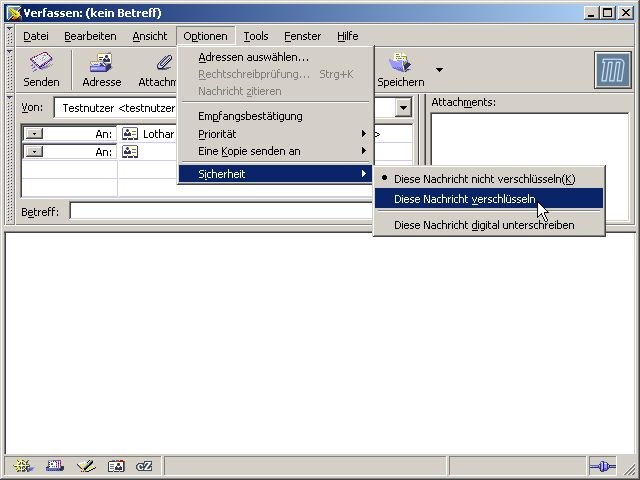The width and height of the screenshot is (640, 480).
Task: Enable 'Diese Nachricht digital unterschreiben'
Action: tap(484, 225)
